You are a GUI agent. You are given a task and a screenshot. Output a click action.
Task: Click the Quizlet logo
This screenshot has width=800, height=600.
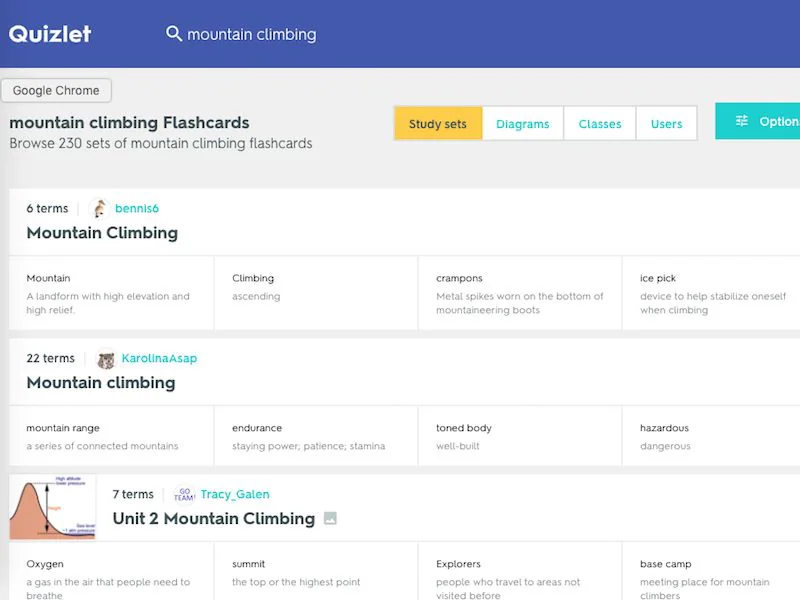click(x=50, y=34)
